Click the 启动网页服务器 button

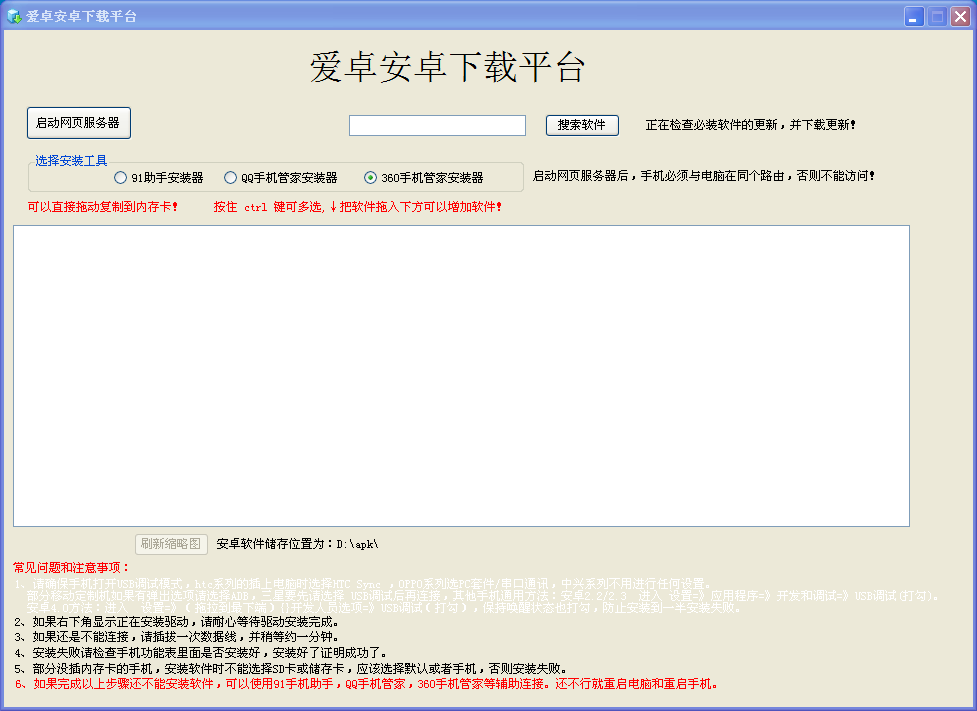pos(79,123)
